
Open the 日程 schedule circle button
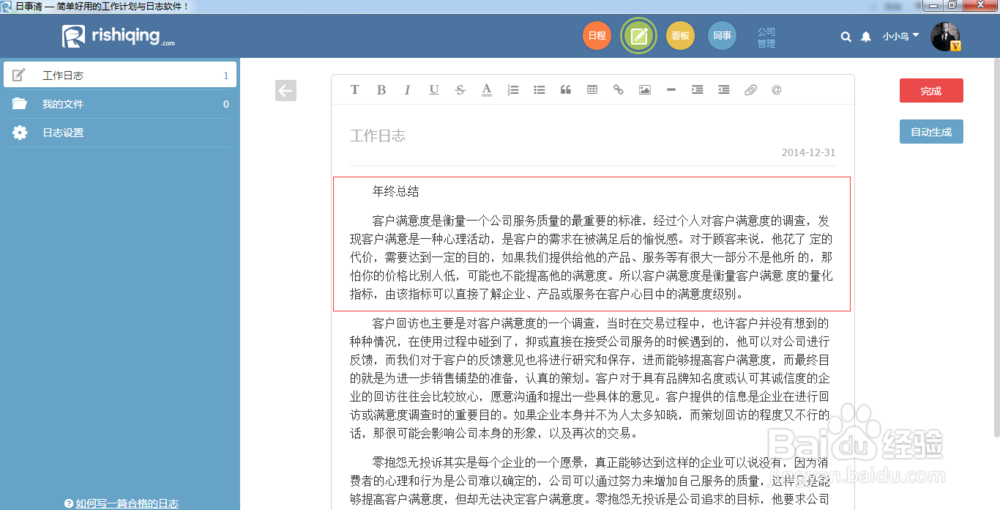pos(596,36)
